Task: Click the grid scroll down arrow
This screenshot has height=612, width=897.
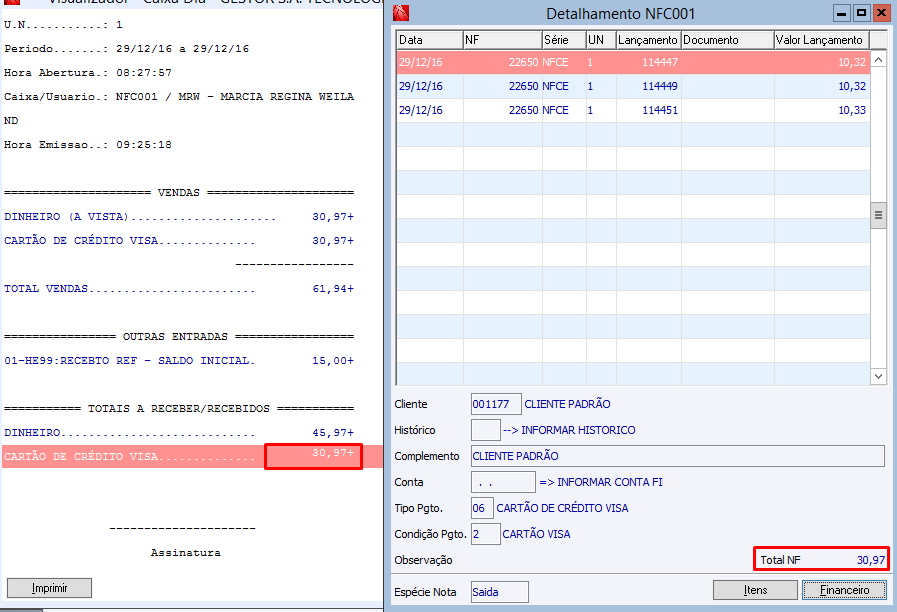Action: (878, 376)
